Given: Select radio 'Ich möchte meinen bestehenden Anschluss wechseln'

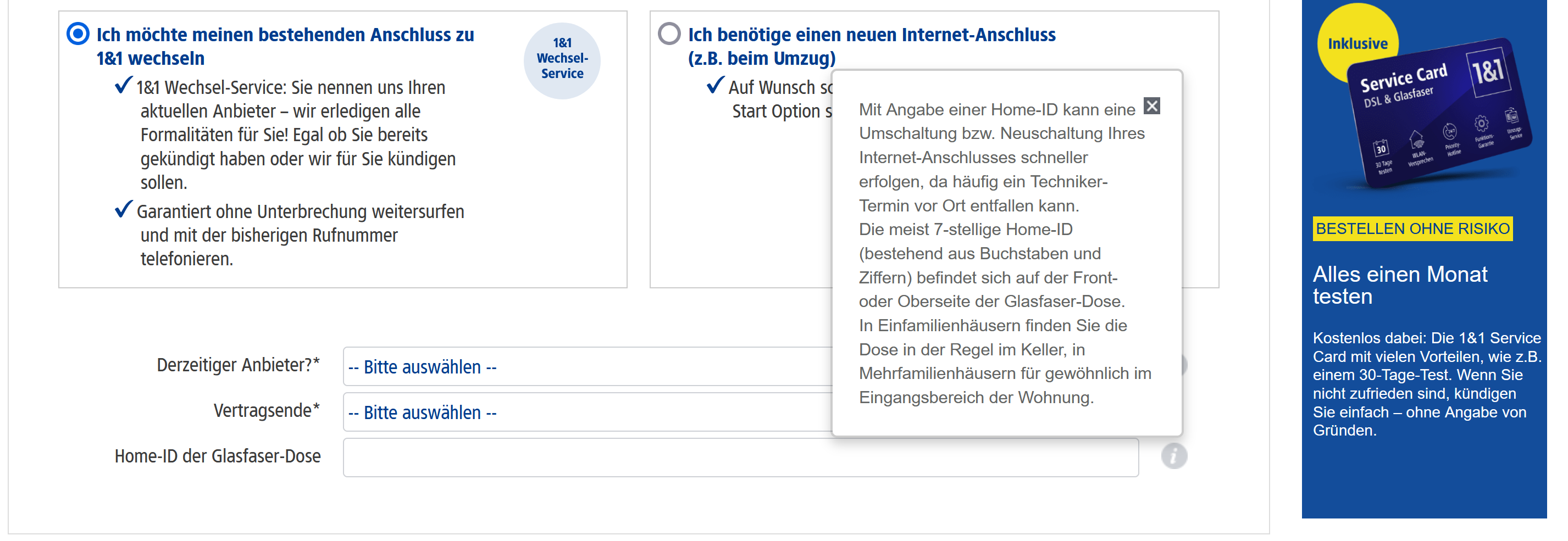Looking at the screenshot, I should 78,34.
